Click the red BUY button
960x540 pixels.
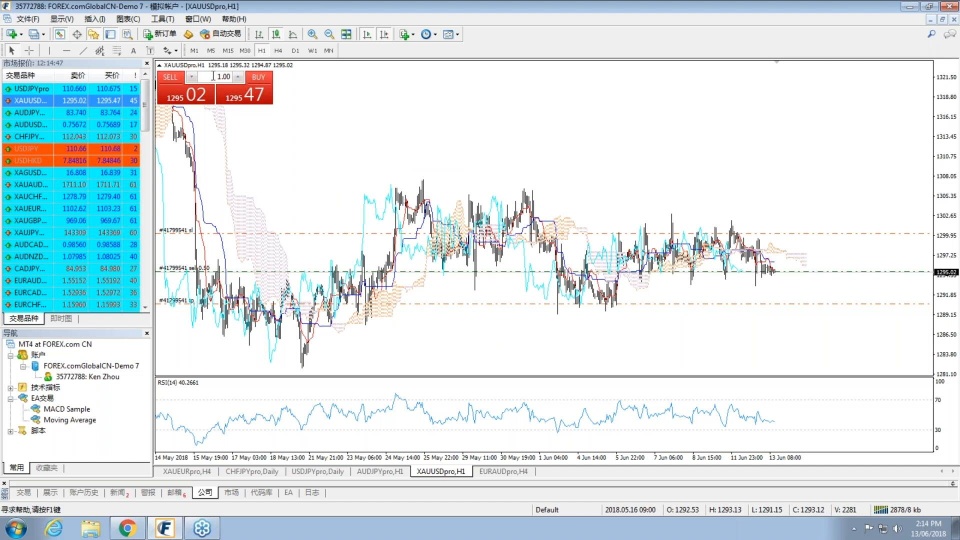point(258,77)
